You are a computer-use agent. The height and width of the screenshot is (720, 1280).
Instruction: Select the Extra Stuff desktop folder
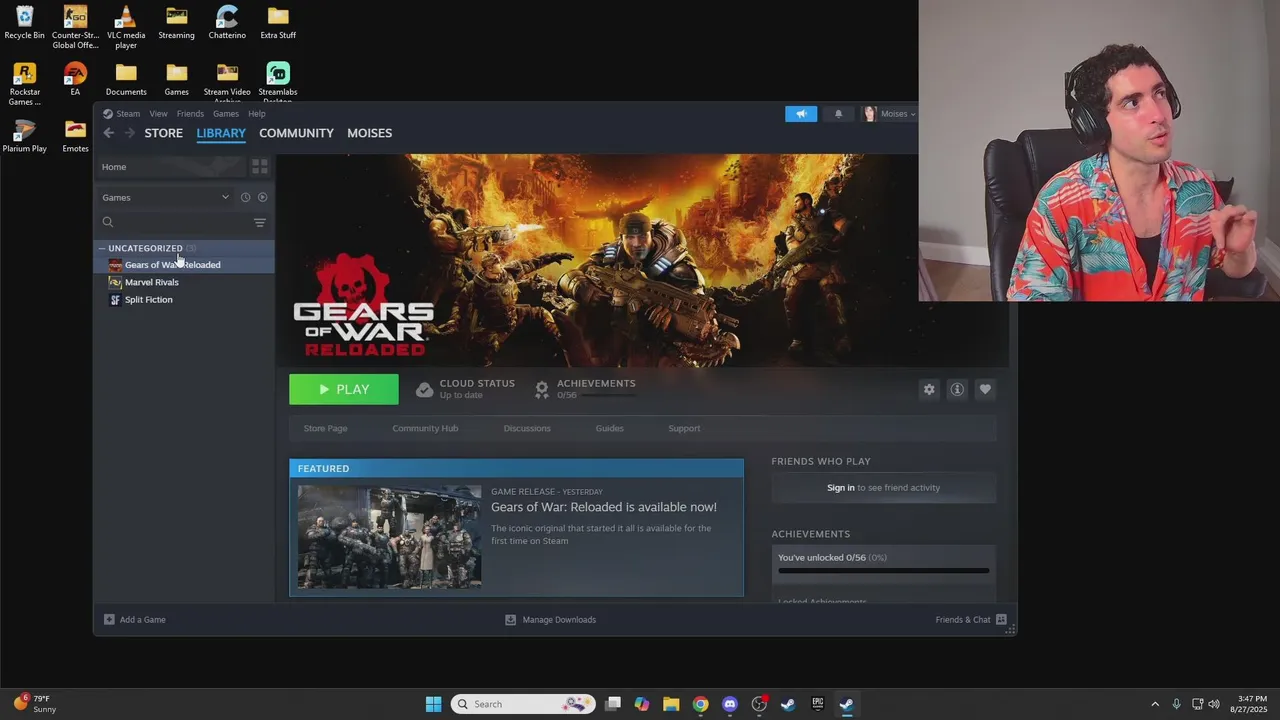point(278,23)
